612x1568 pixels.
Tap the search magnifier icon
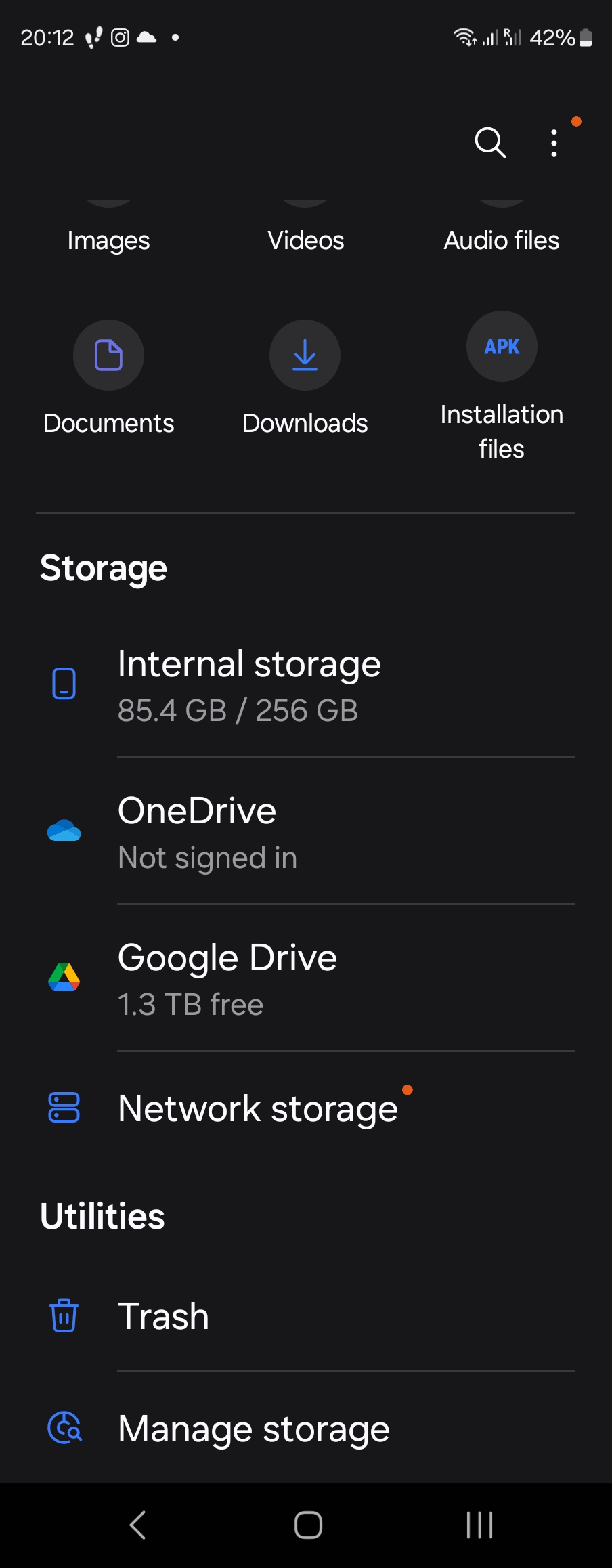(490, 142)
